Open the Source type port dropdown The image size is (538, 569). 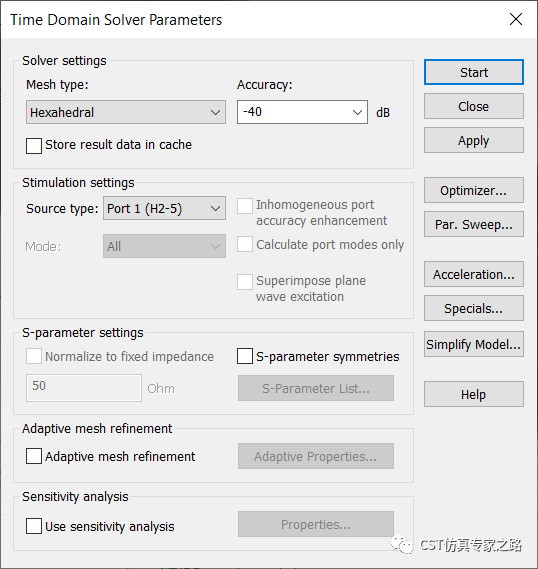click(x=164, y=208)
